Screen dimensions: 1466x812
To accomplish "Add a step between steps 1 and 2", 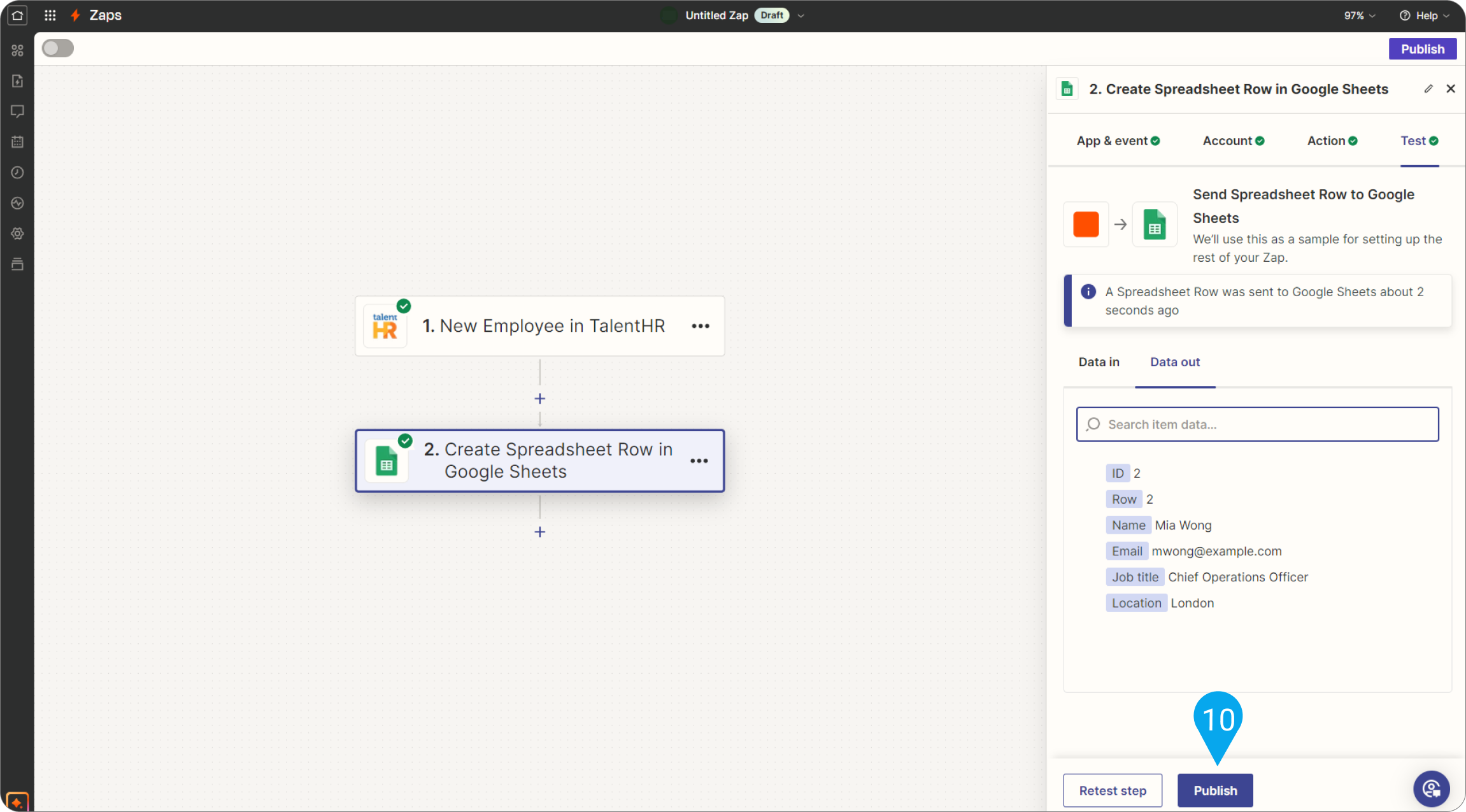I will pyautogui.click(x=540, y=399).
